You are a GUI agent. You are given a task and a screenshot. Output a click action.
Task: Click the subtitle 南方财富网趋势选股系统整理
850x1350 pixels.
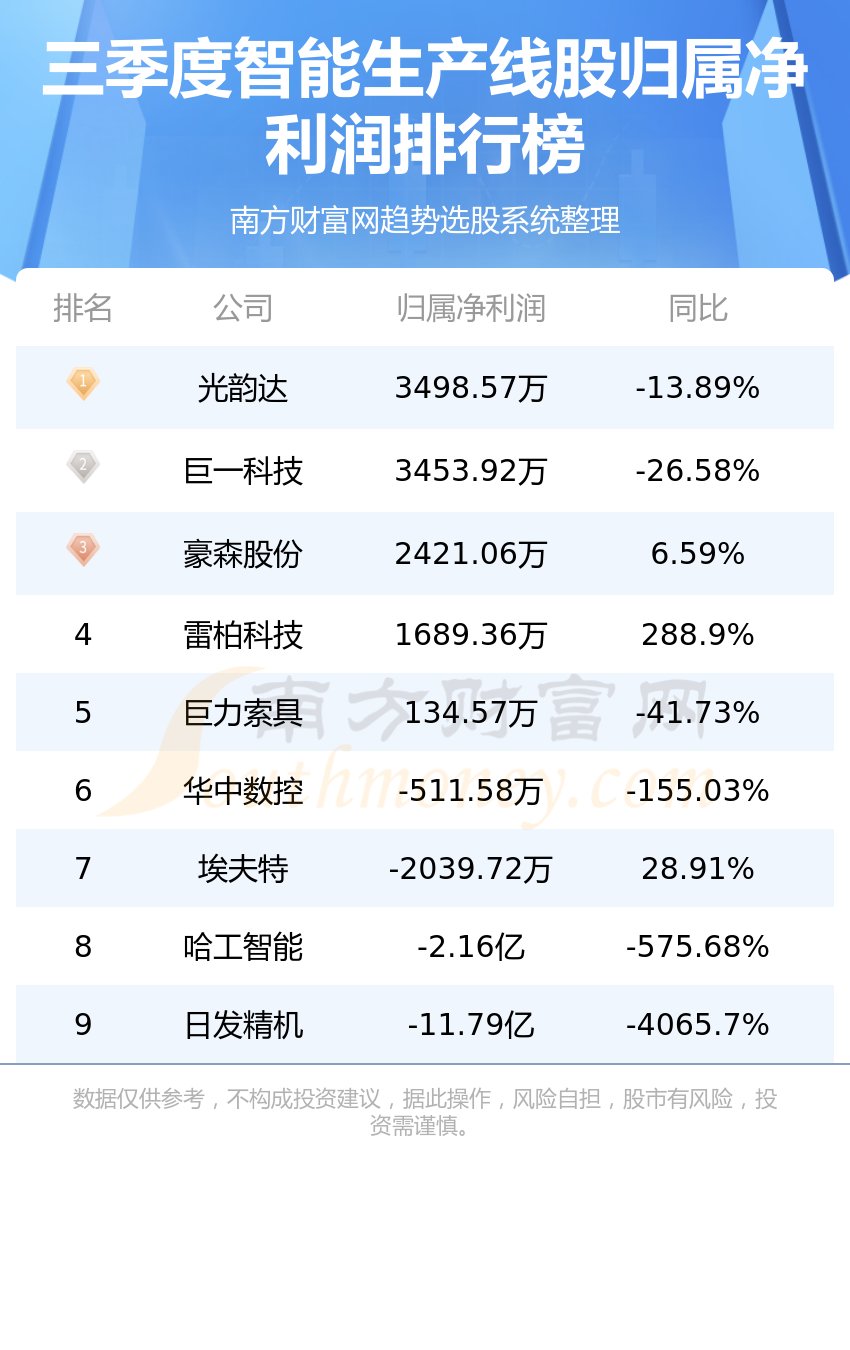pos(425,220)
